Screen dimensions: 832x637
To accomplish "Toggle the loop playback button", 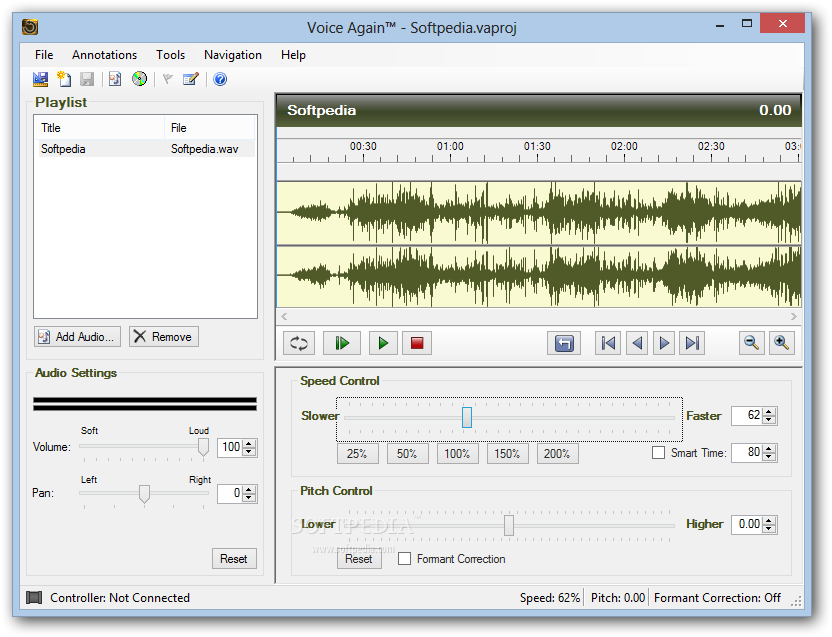I will (299, 343).
